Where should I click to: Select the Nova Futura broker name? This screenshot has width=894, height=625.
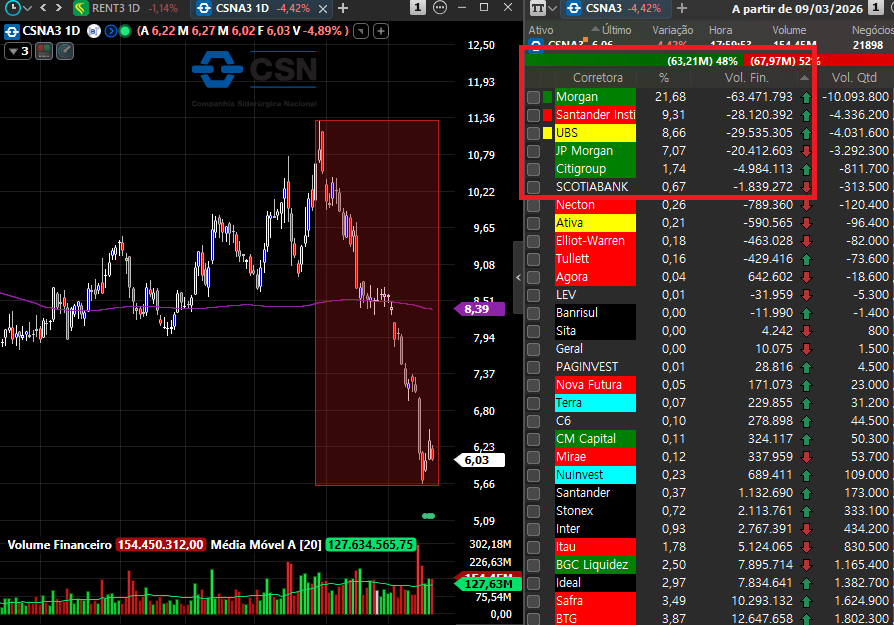(589, 385)
